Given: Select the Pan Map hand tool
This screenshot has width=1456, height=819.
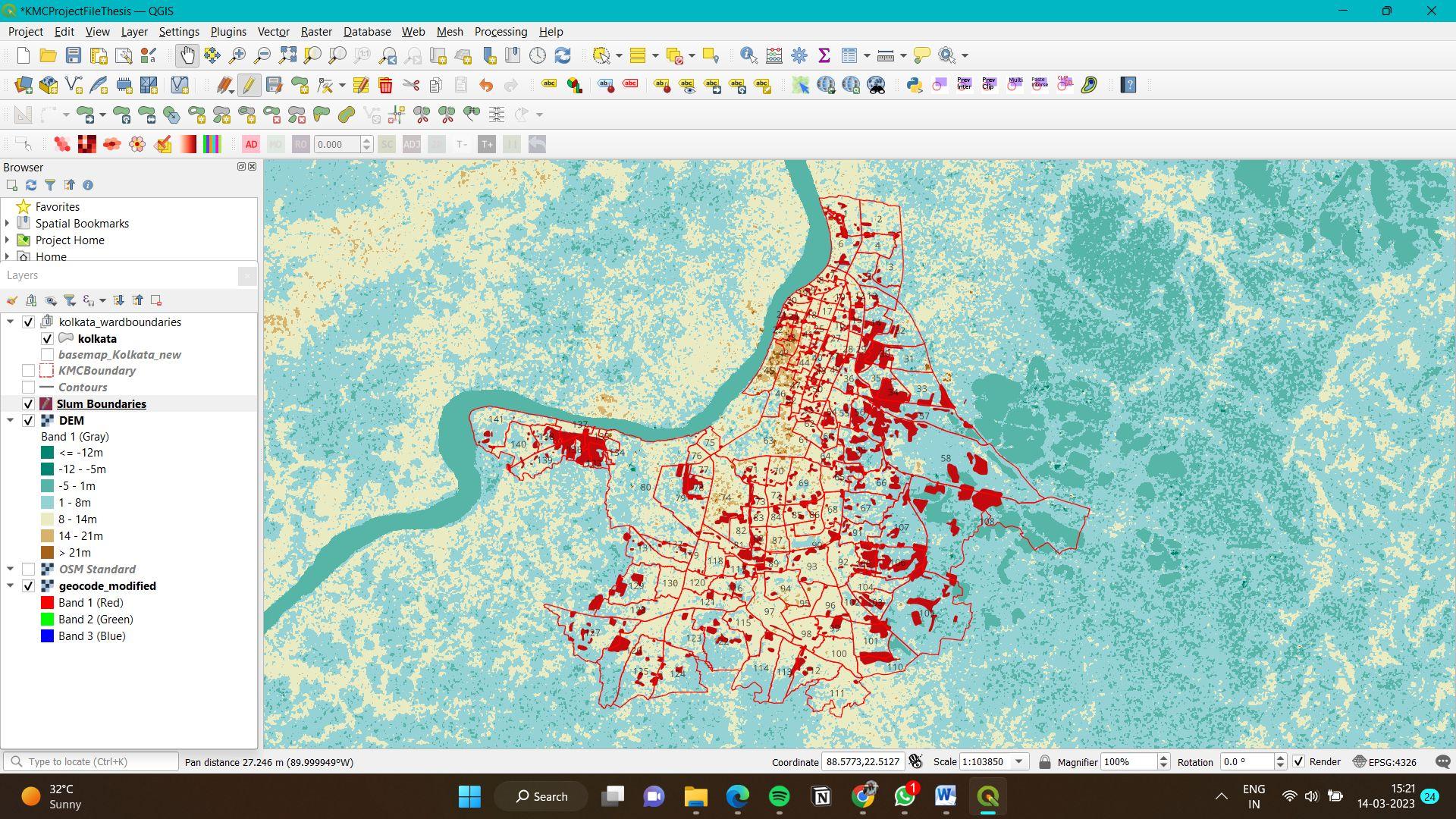Looking at the screenshot, I should point(187,55).
